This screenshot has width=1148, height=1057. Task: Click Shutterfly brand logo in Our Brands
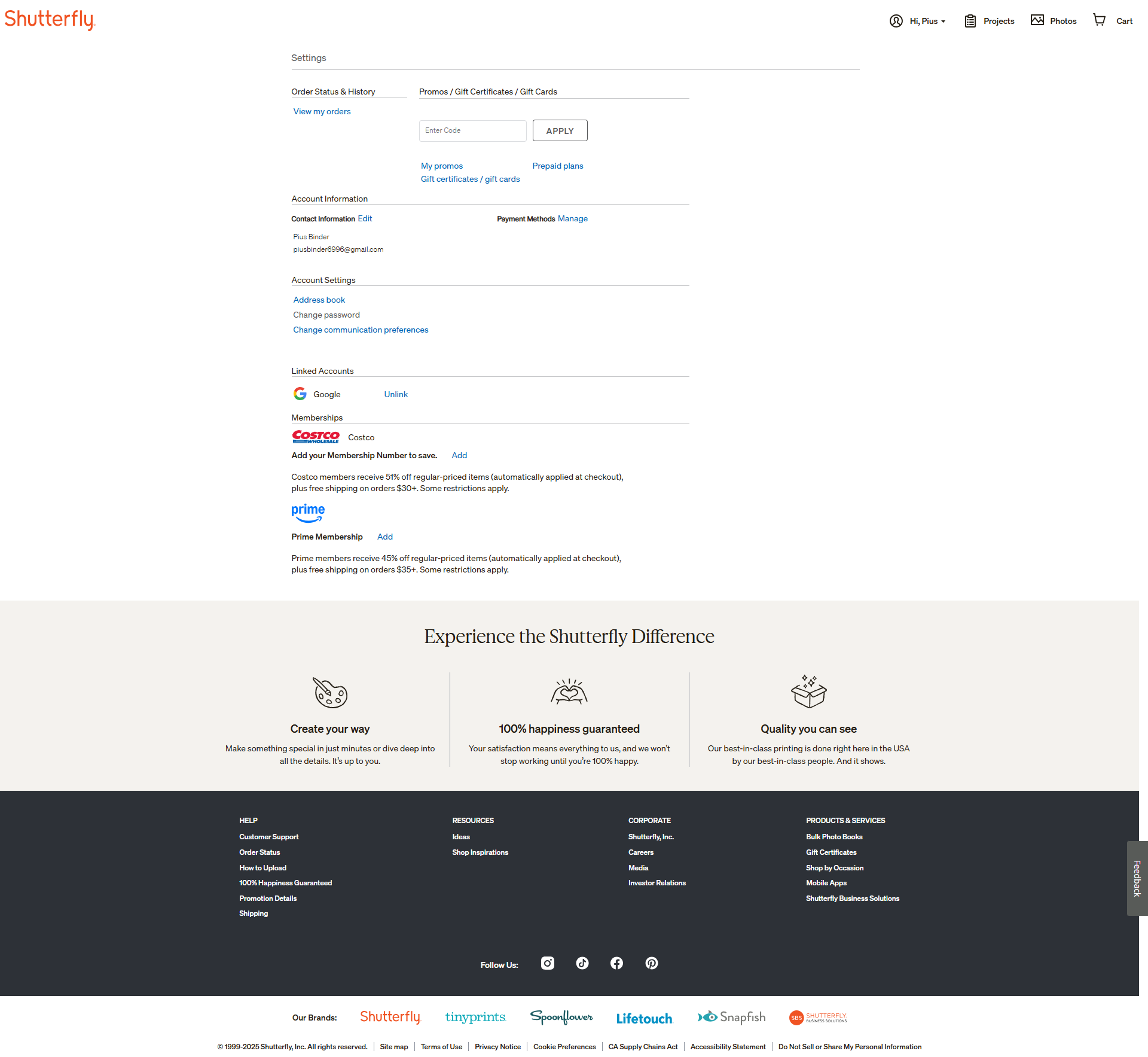[x=390, y=1018]
